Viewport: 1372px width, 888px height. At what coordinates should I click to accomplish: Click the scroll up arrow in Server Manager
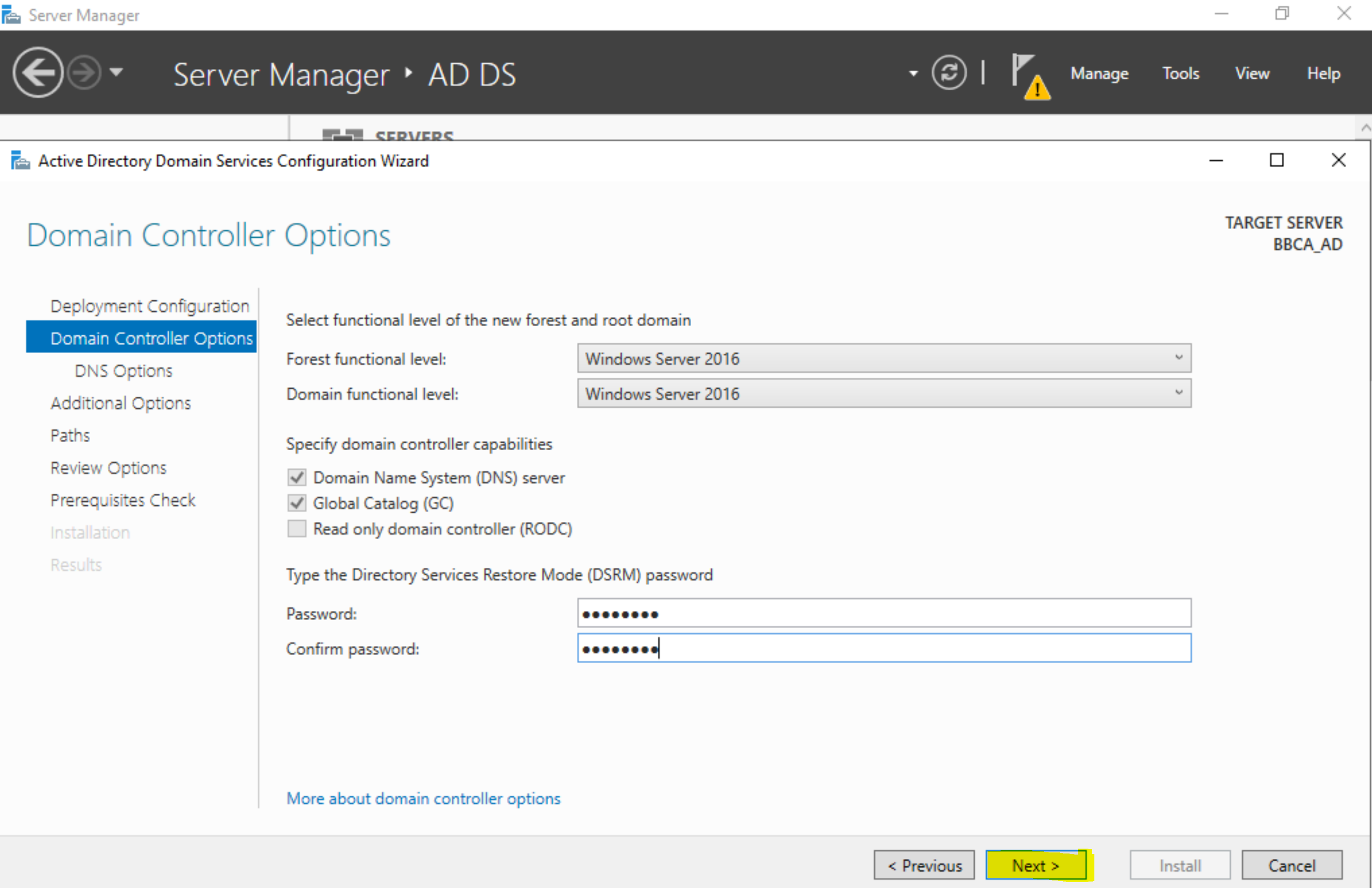(1365, 127)
